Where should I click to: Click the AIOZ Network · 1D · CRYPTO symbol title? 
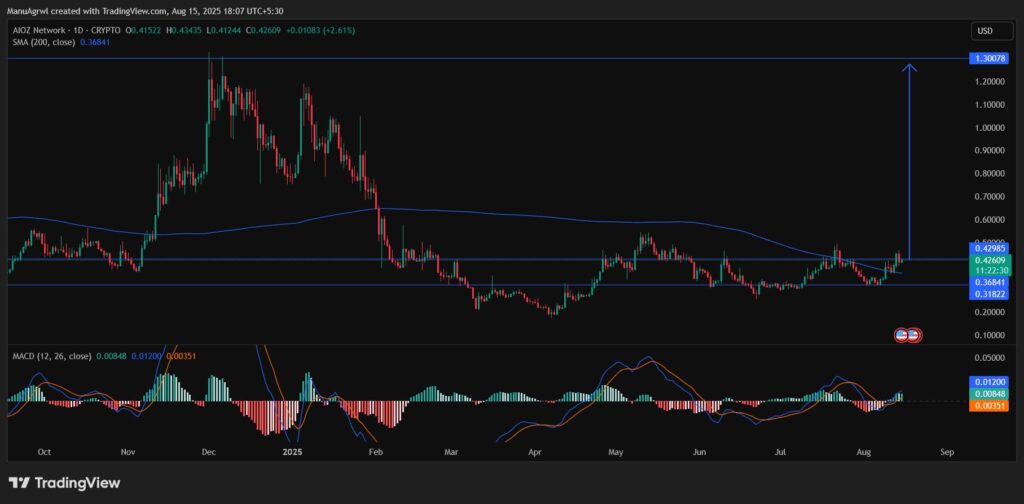coord(66,31)
